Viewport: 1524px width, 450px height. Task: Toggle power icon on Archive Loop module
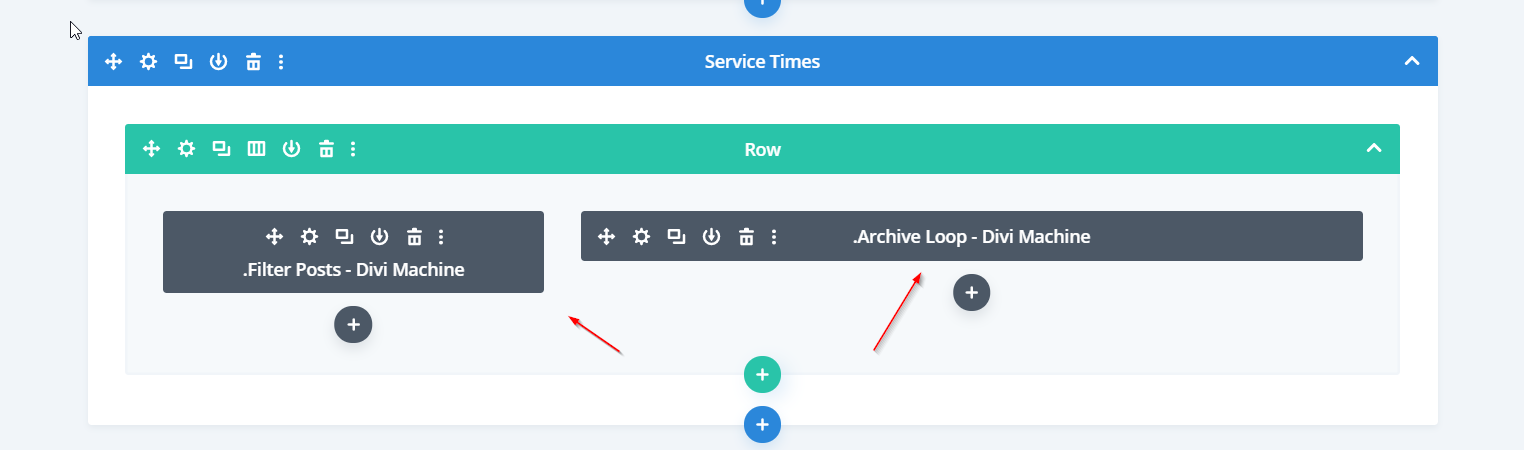[711, 237]
